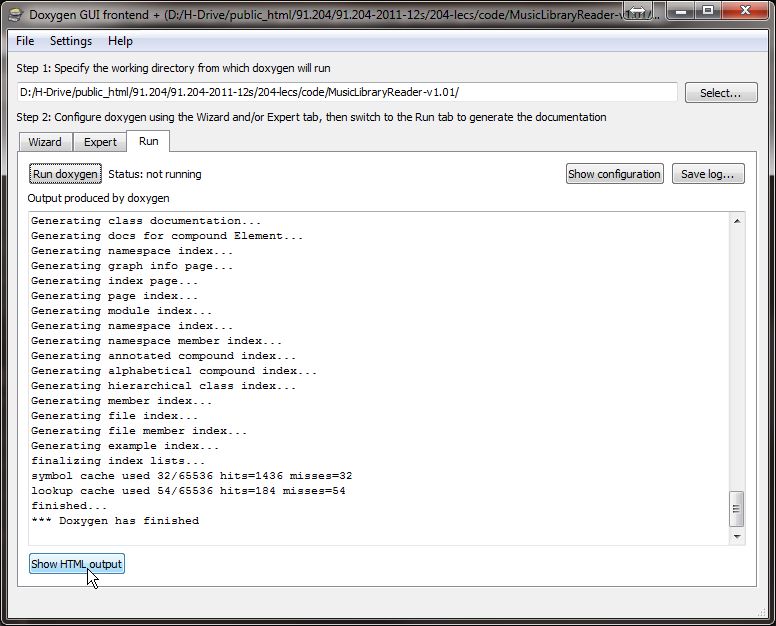Image resolution: width=776 pixels, height=626 pixels.
Task: Click 'Generating page index...' log line
Action: [x=114, y=296]
